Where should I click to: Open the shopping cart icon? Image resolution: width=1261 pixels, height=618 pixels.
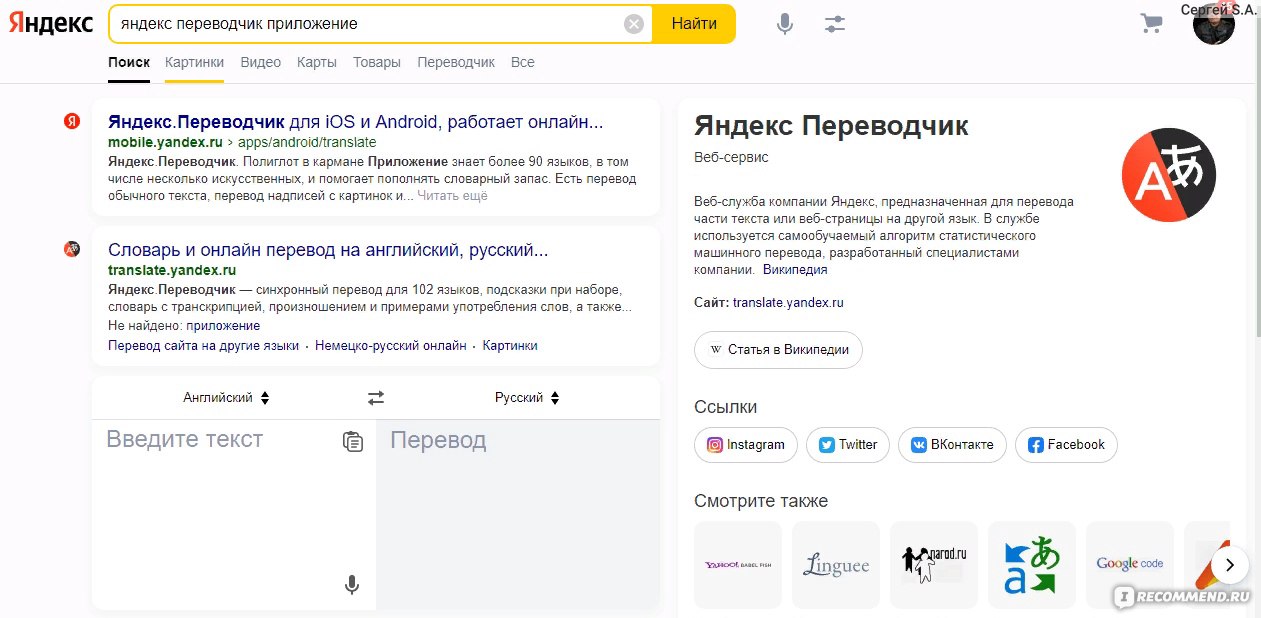pyautogui.click(x=1152, y=24)
